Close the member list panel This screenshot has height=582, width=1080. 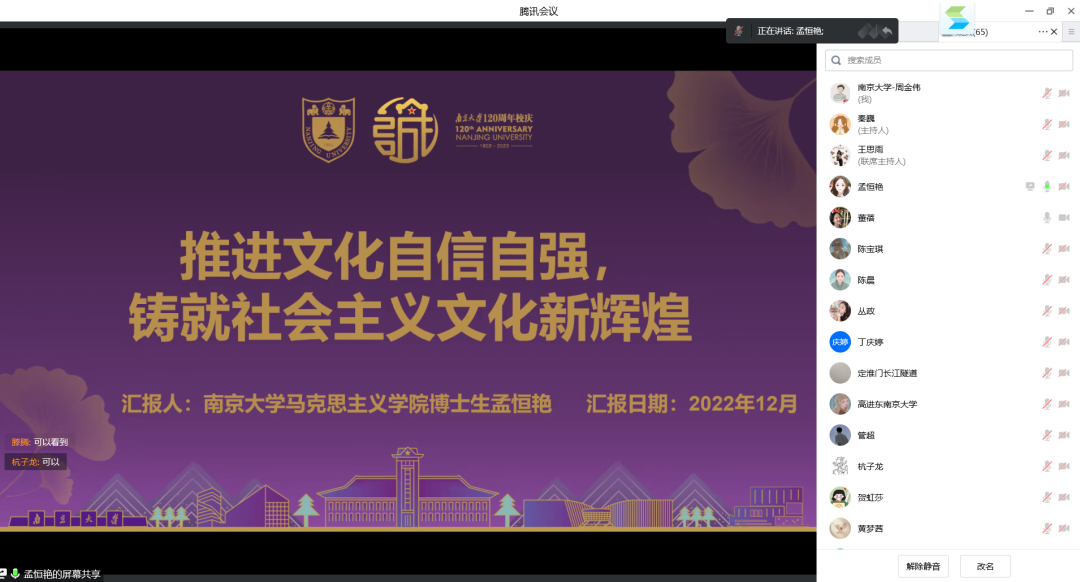[x=1054, y=32]
